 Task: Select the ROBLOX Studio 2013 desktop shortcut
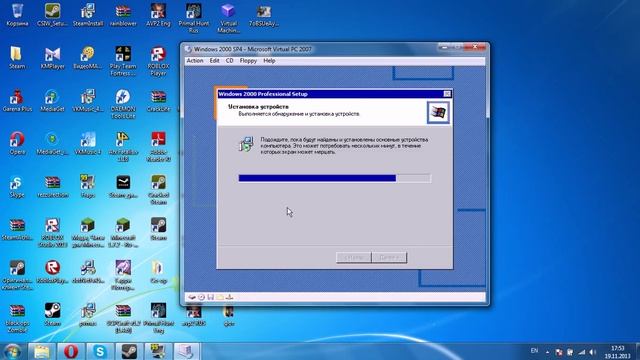[52, 233]
